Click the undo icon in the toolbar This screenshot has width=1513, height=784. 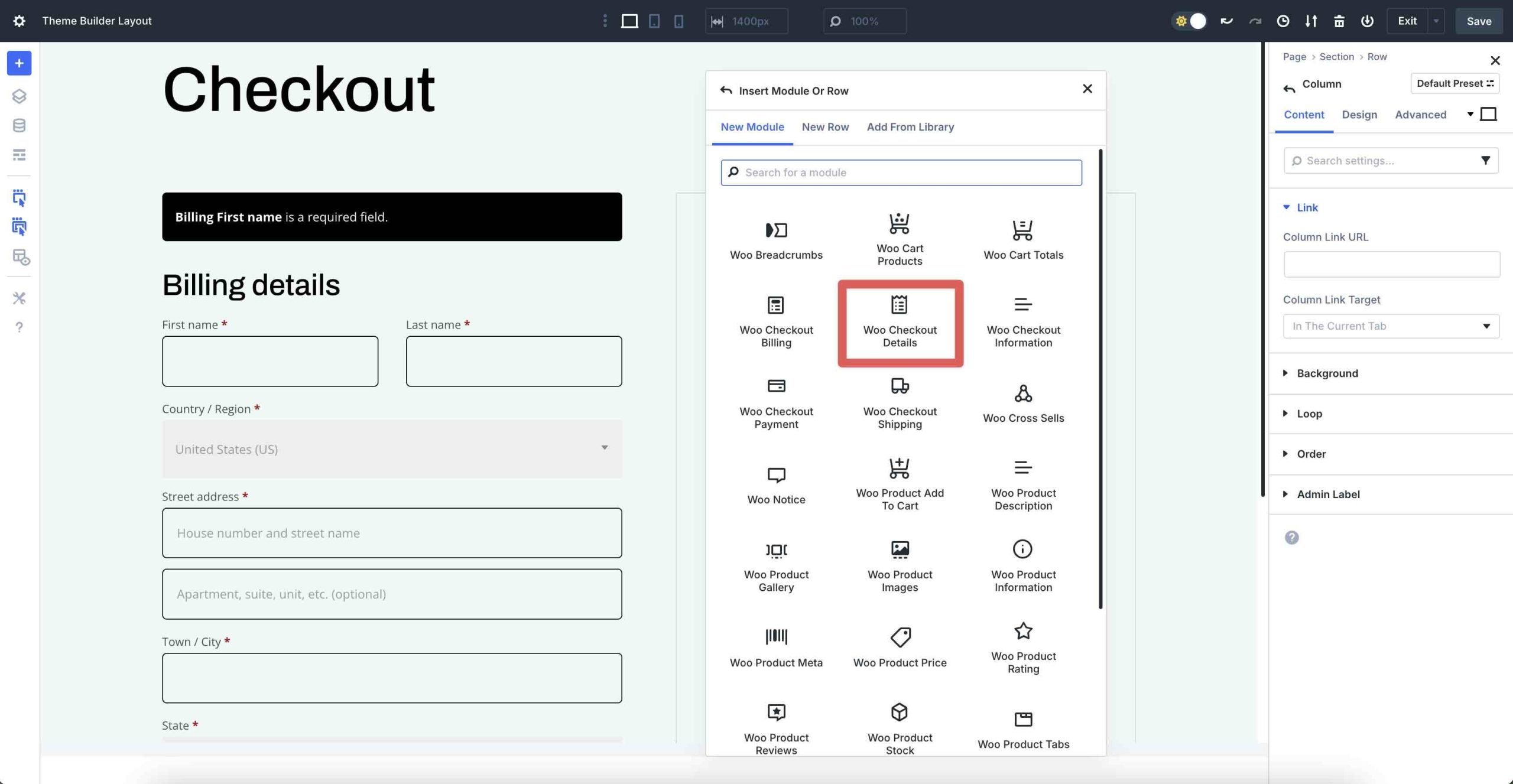pos(1226,21)
